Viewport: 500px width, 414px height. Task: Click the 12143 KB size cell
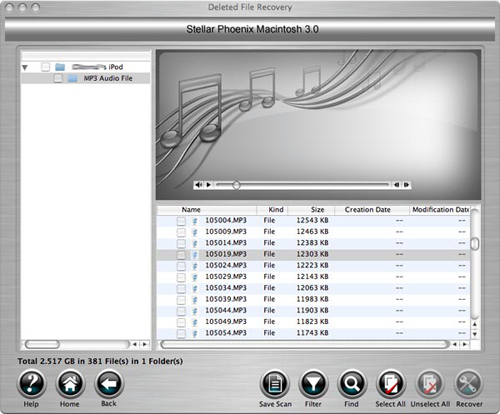[x=312, y=277]
